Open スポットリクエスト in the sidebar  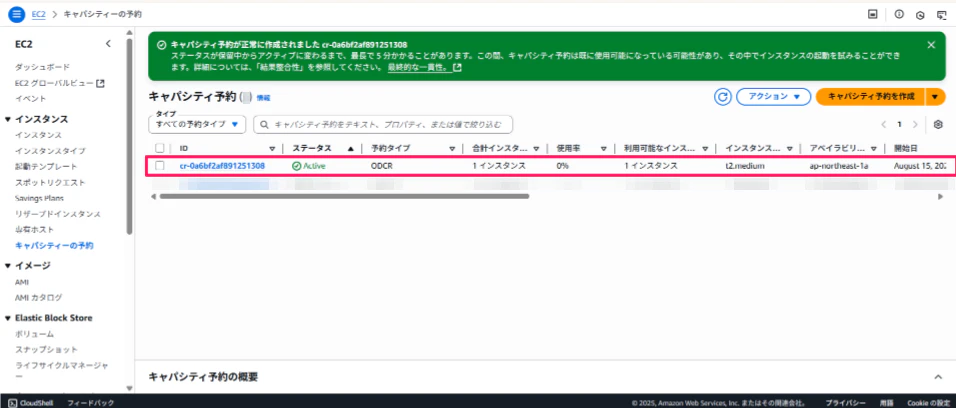[51, 182]
